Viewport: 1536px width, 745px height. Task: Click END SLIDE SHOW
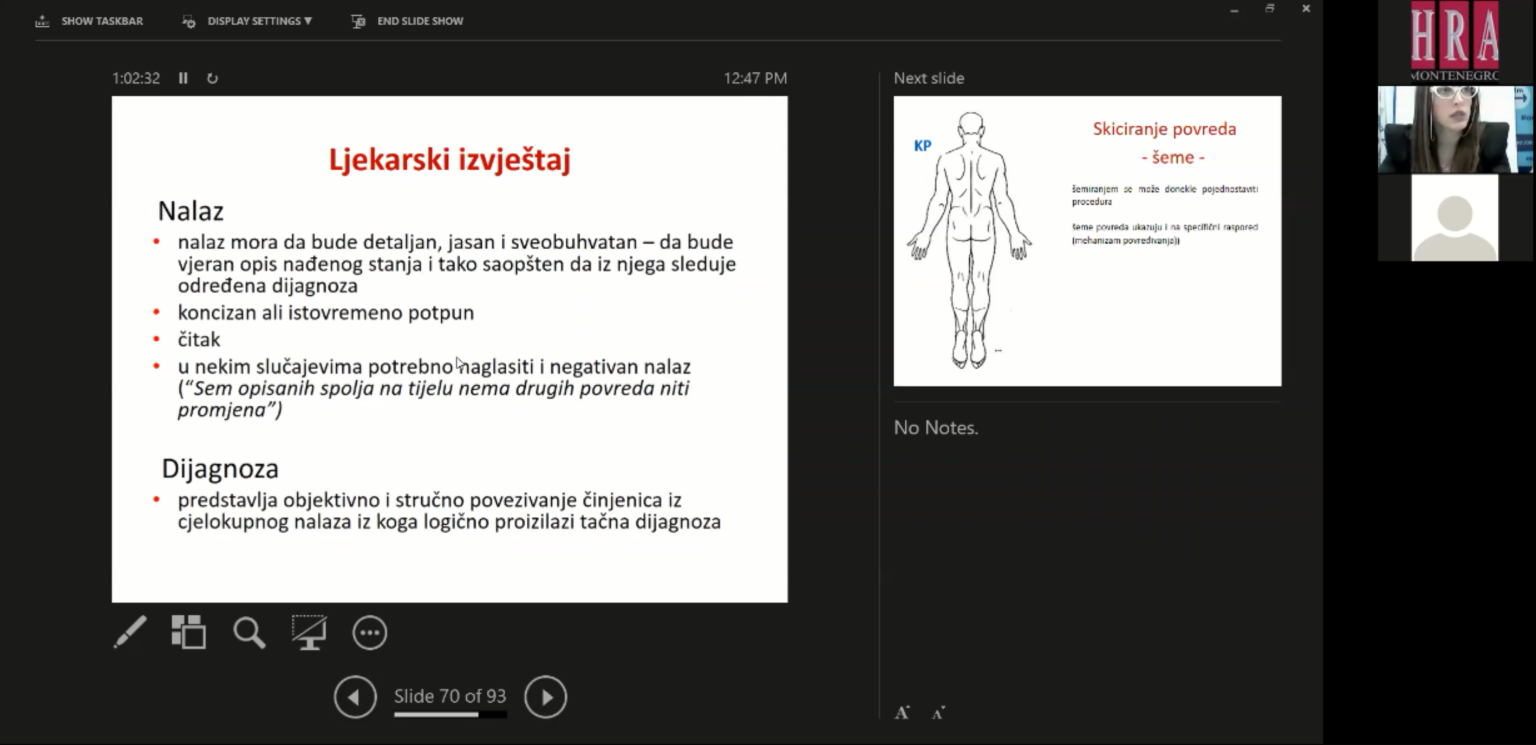tap(408, 21)
